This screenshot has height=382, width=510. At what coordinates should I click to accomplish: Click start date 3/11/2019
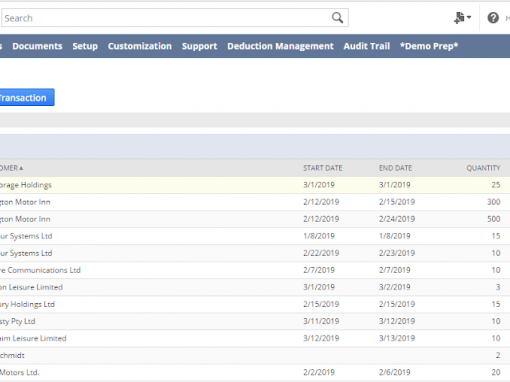(x=321, y=321)
